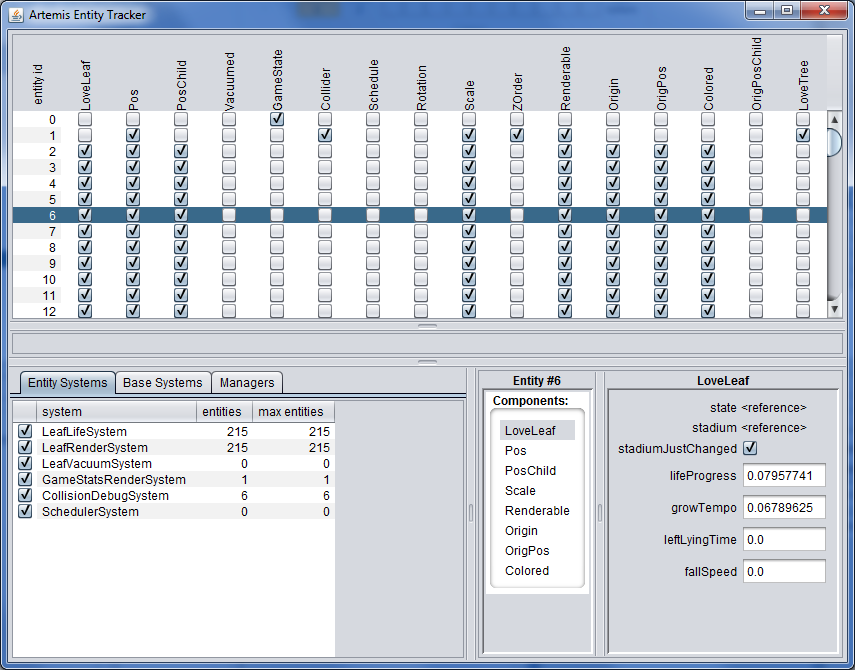Select OrigPos component in list
Screen dimensions: 855x670
coord(527,551)
